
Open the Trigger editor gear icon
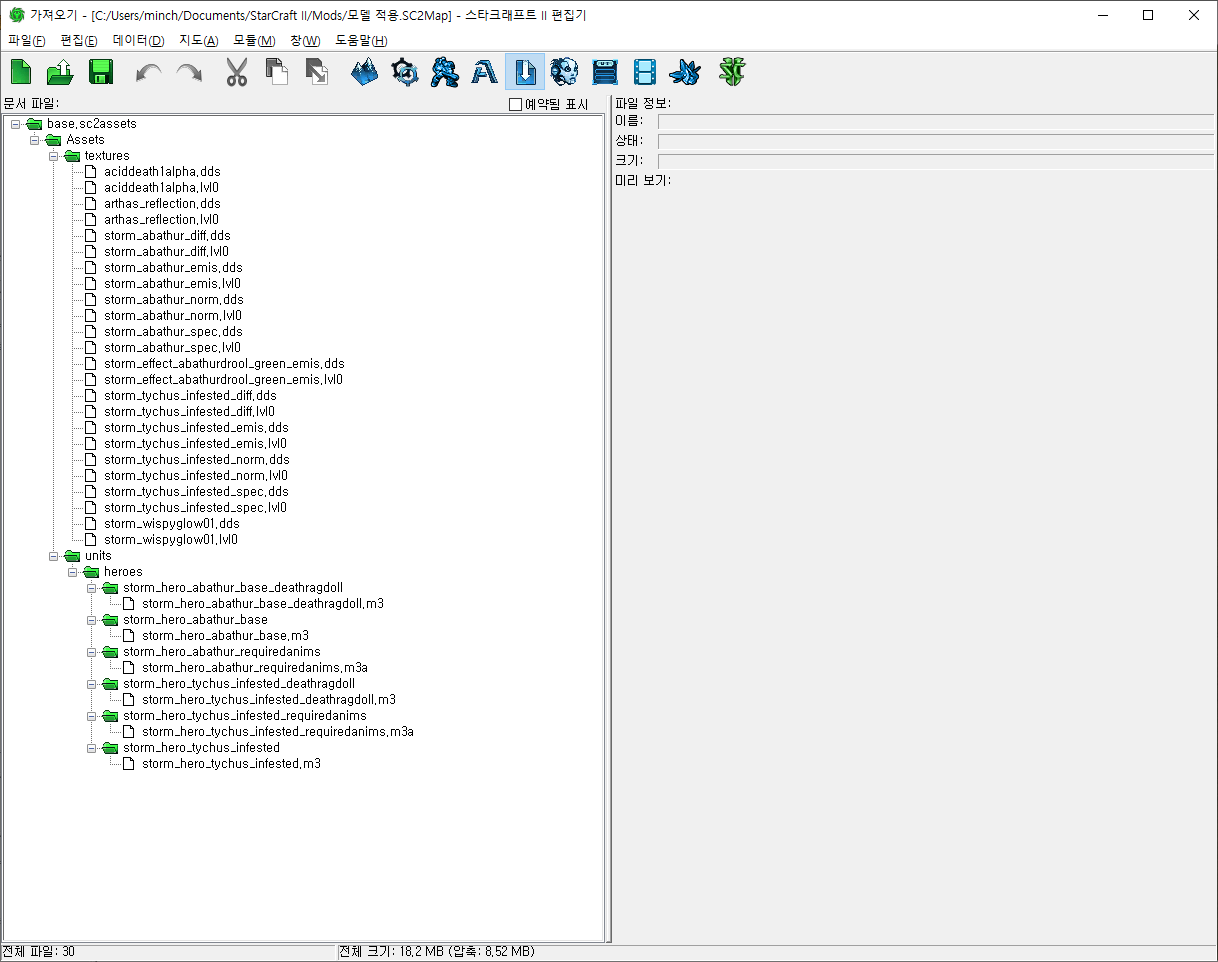pyautogui.click(x=405, y=72)
